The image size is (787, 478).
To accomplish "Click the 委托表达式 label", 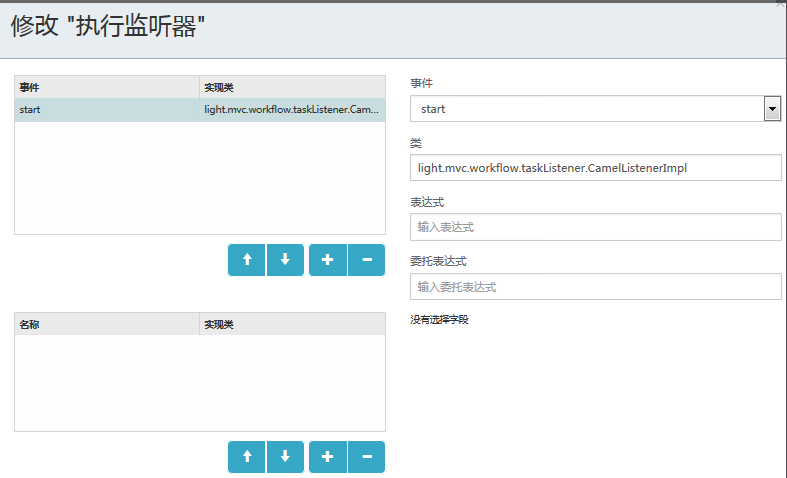I will (x=438, y=261).
